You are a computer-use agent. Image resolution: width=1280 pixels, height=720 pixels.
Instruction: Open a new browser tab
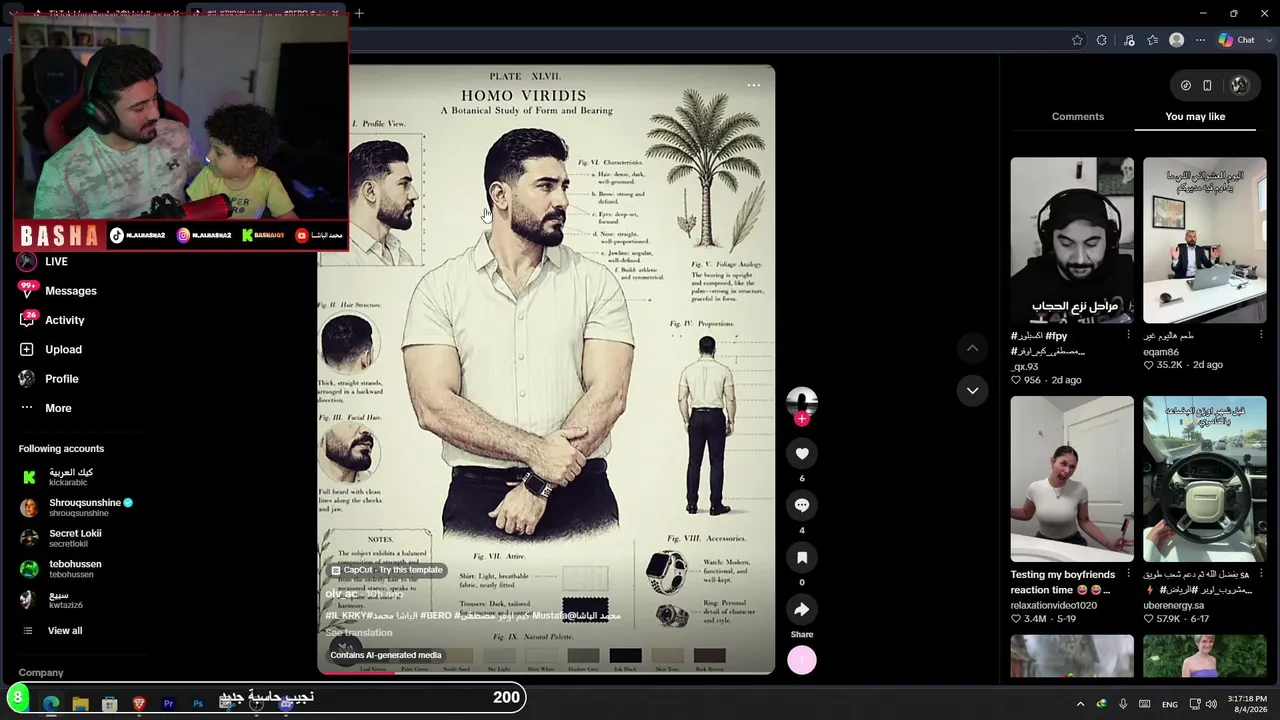pyautogui.click(x=359, y=13)
